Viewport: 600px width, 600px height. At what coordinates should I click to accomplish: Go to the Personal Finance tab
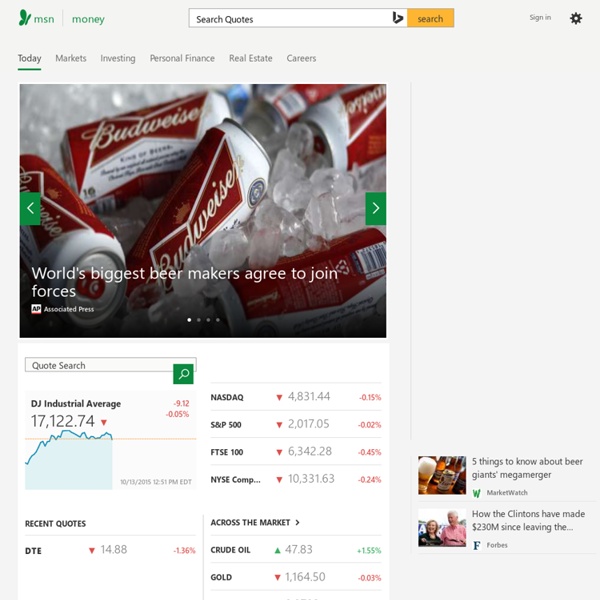182,58
